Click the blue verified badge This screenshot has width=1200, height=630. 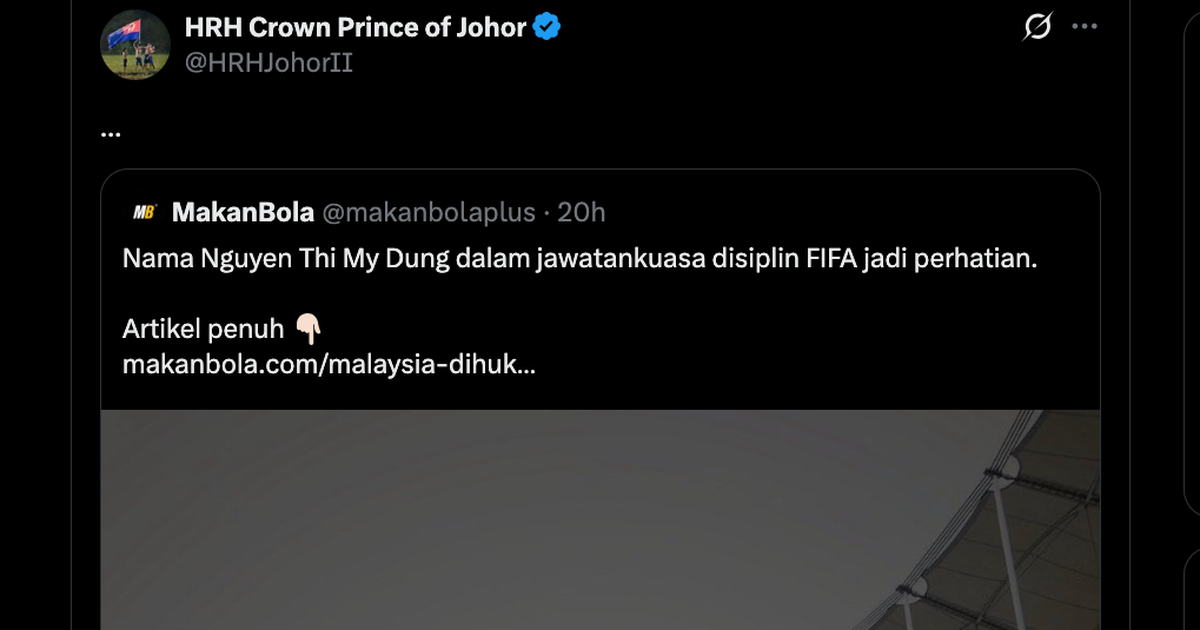(547, 27)
